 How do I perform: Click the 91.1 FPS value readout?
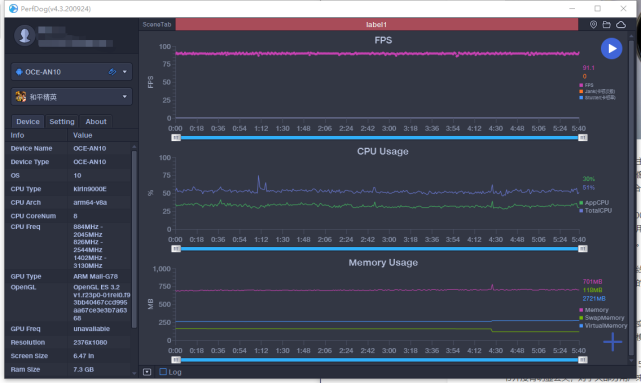click(588, 68)
